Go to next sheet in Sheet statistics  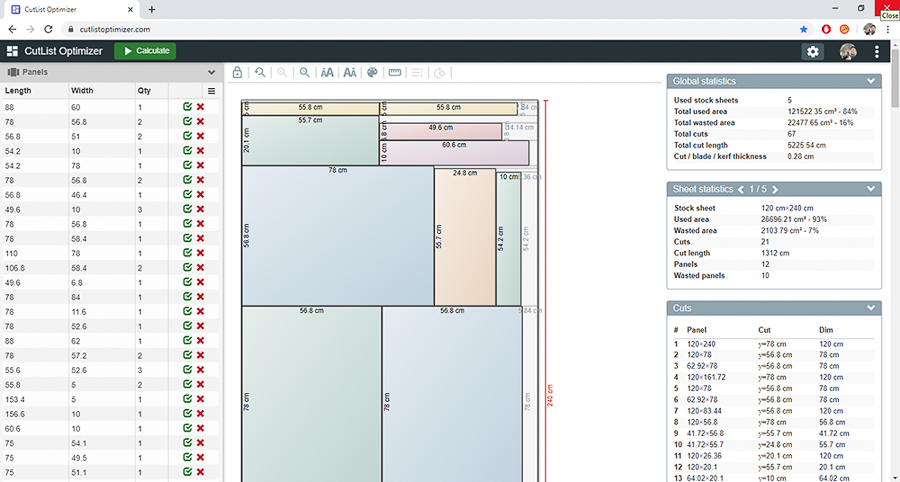(x=775, y=189)
